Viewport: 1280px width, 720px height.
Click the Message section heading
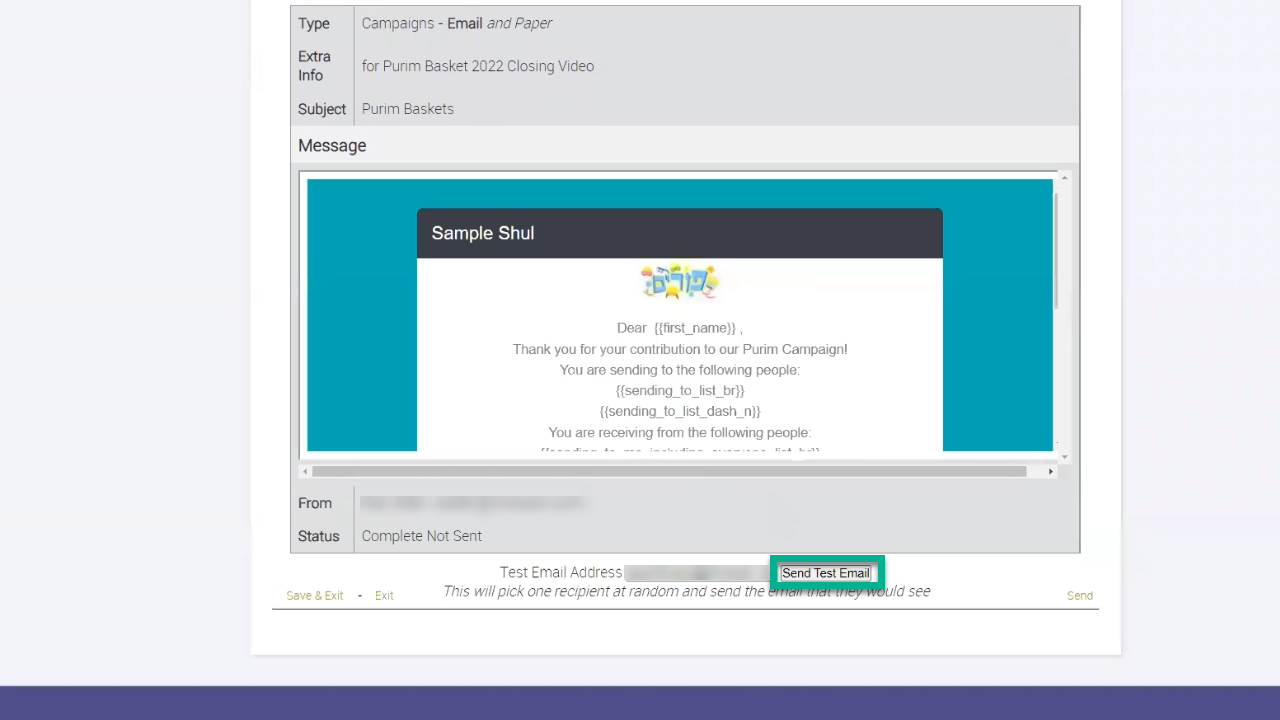point(332,146)
